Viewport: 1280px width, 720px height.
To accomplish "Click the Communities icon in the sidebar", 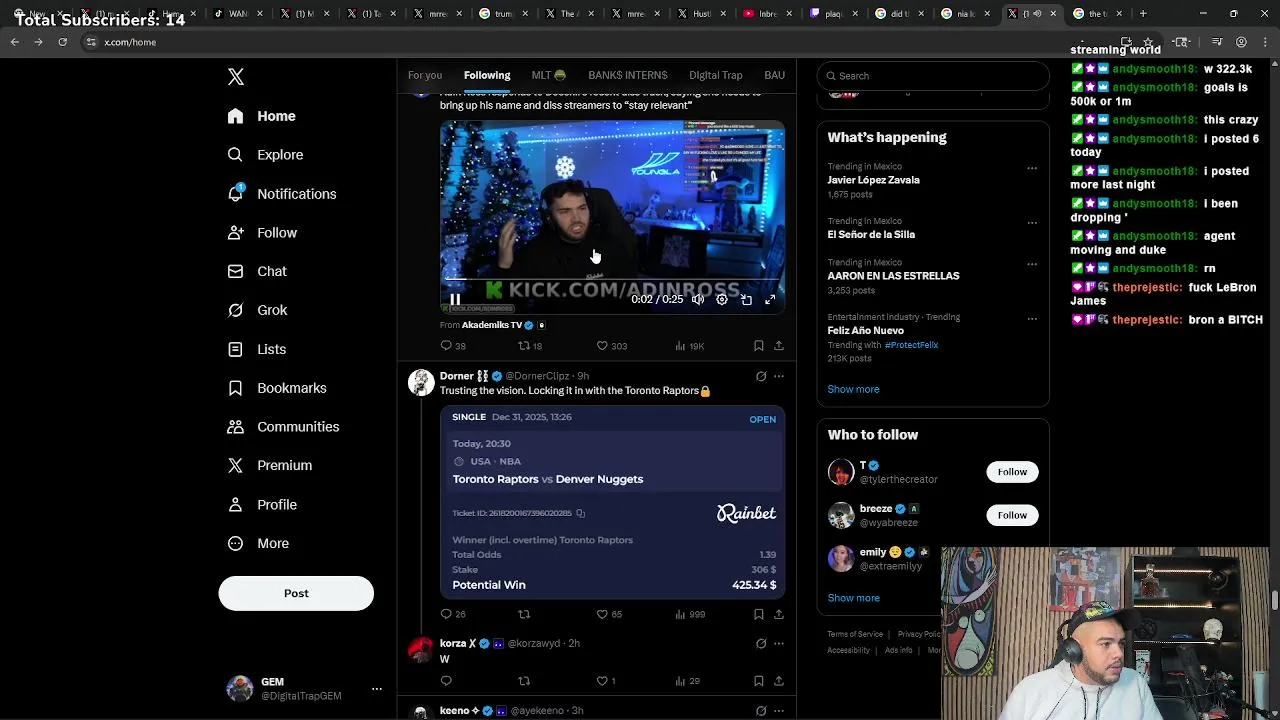I will pos(235,427).
